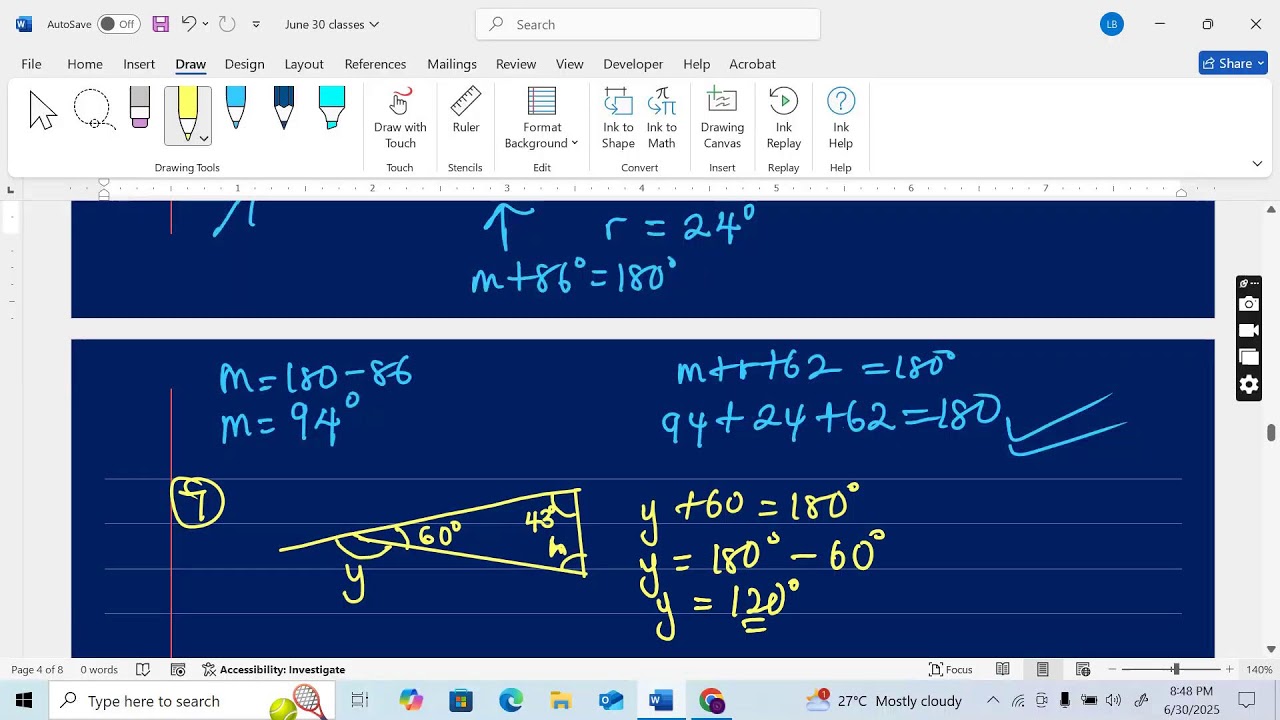Image resolution: width=1280 pixels, height=720 pixels.
Task: Open yellow pen options dropdown arrow
Action: (204, 139)
